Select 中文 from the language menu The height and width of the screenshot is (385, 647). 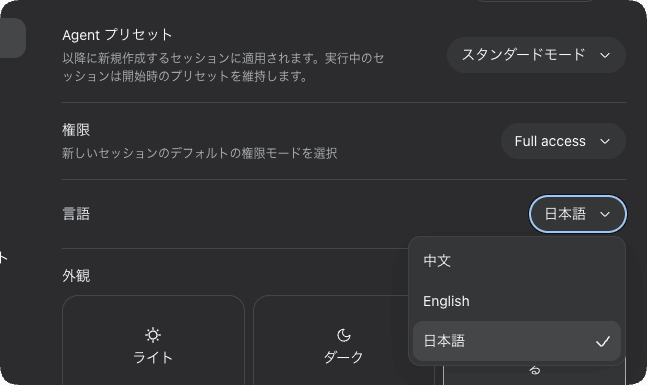(x=517, y=261)
